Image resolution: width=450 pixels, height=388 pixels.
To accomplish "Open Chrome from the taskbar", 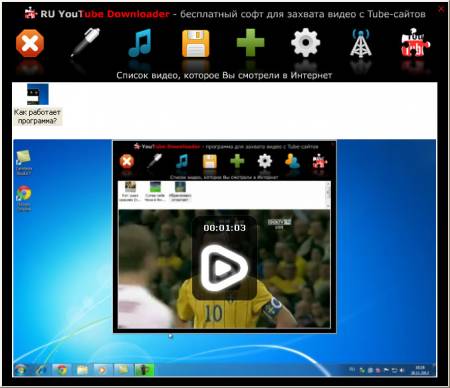I will tap(62, 370).
